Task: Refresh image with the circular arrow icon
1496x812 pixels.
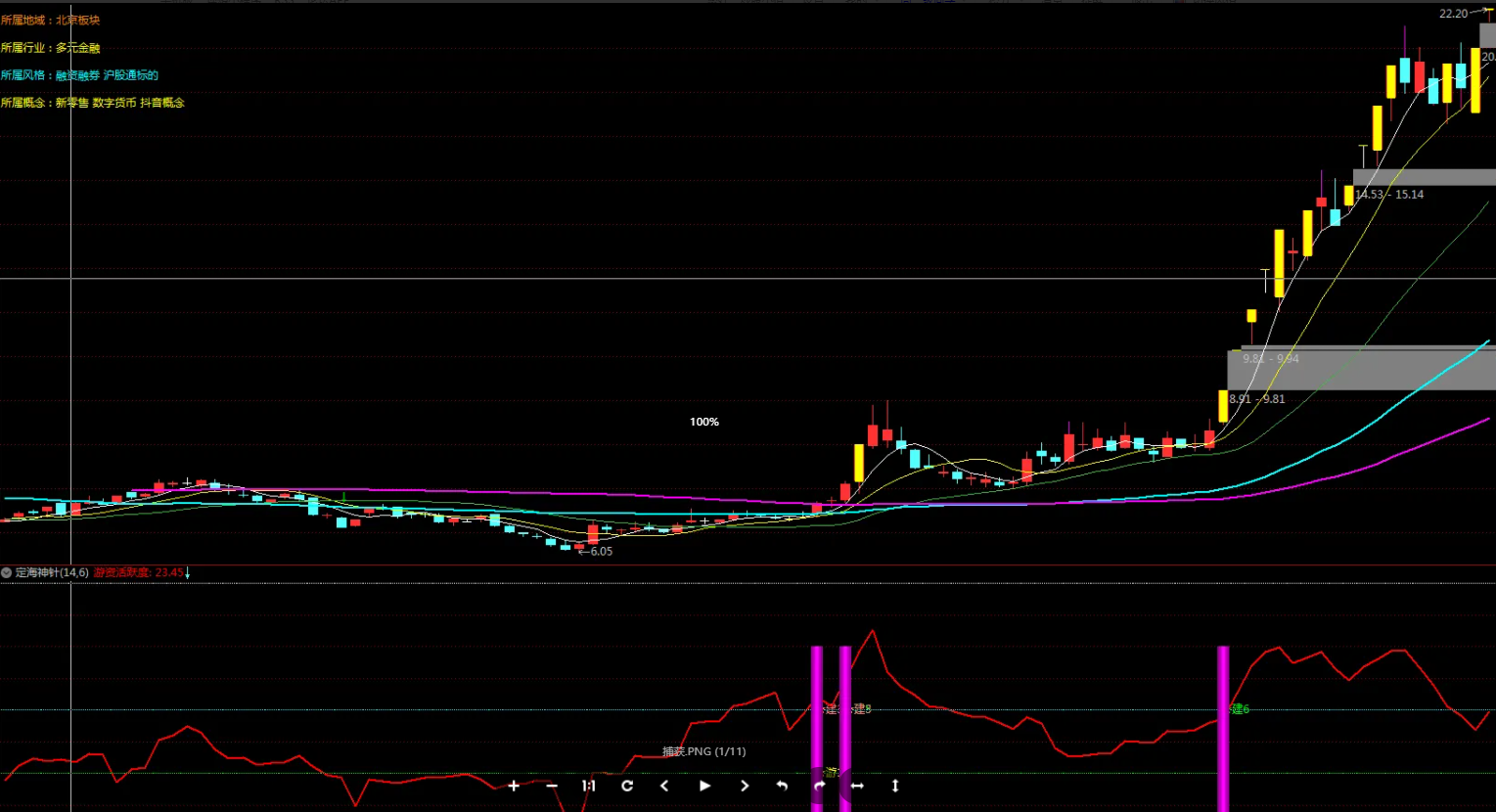Action: tap(627, 786)
